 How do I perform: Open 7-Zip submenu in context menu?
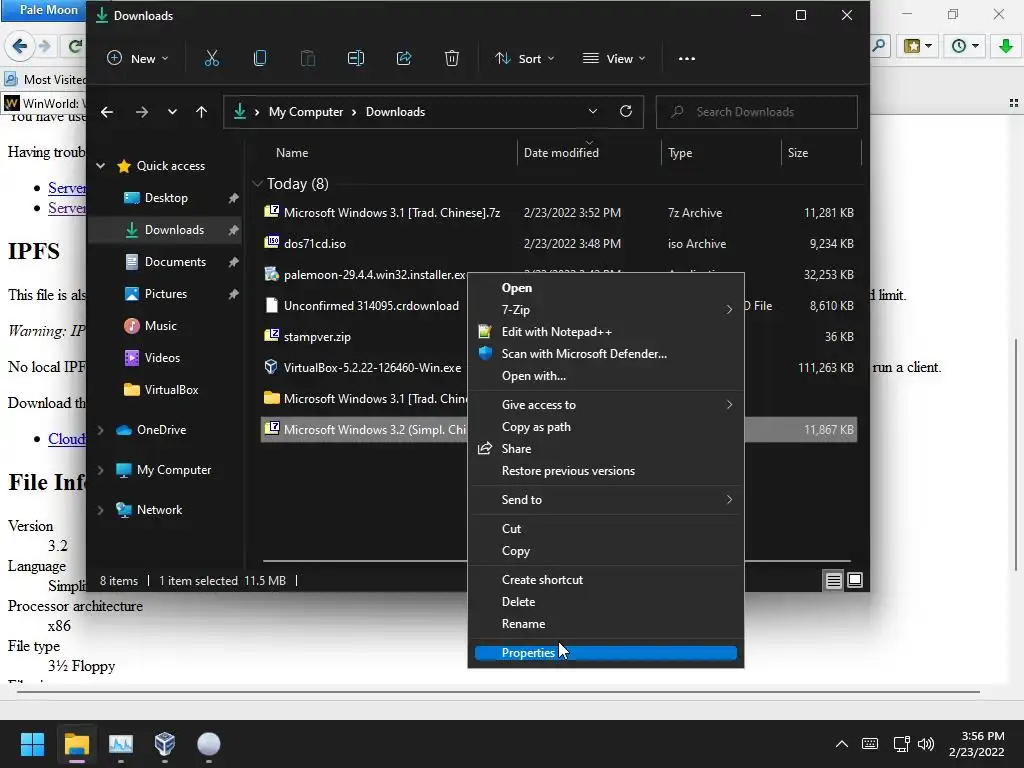click(x=605, y=310)
